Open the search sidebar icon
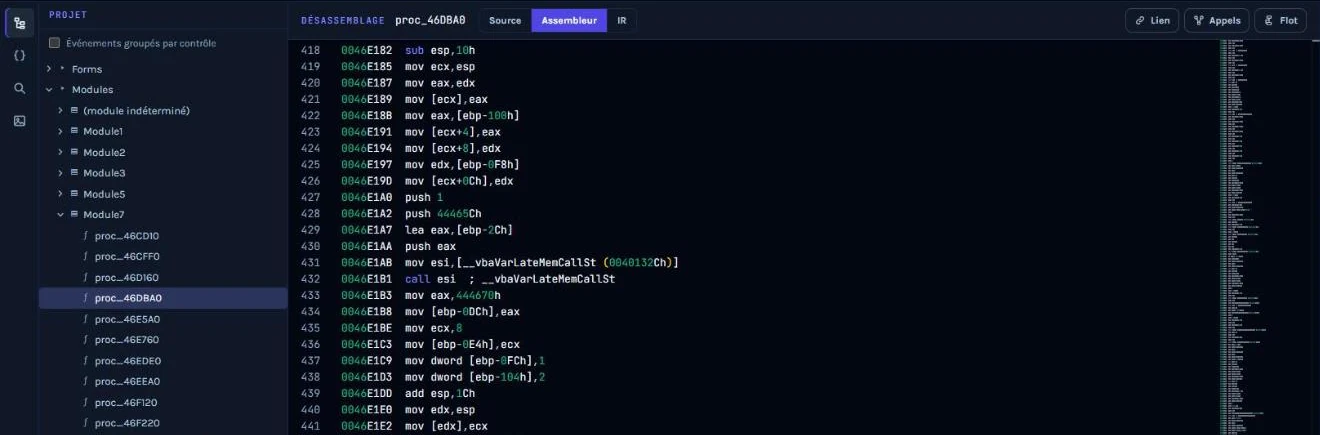Screen dimensions: 1320x435 pyautogui.click(x=19, y=88)
